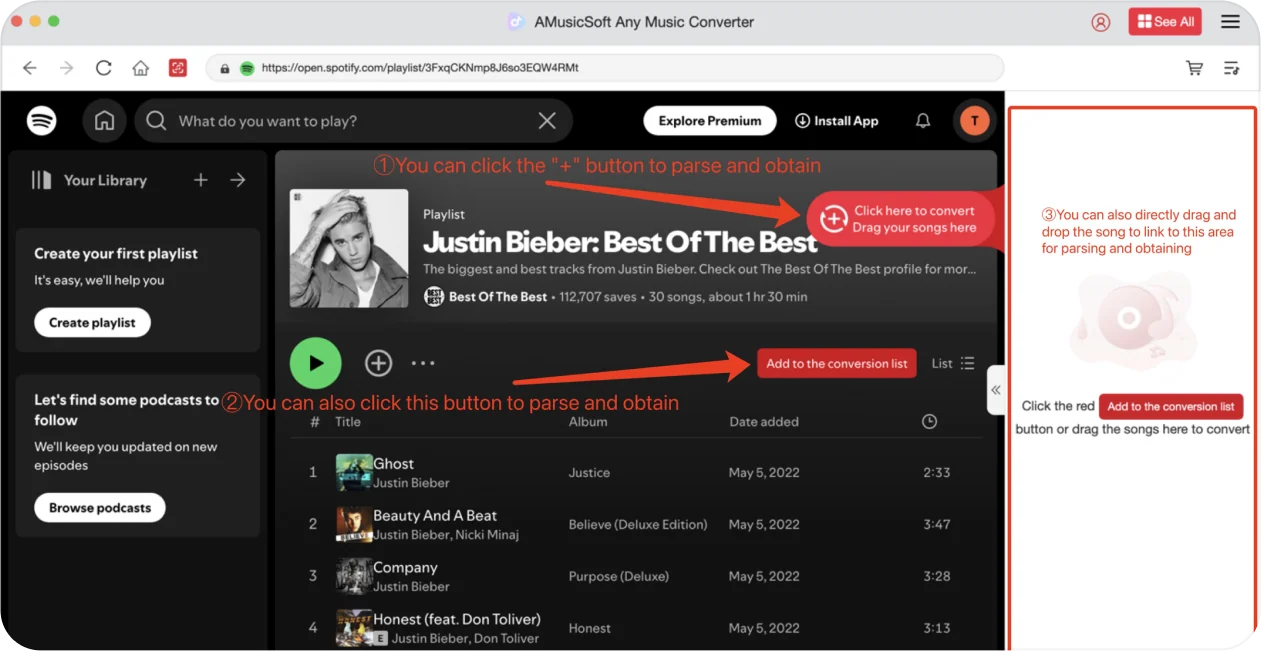Open album link 'Purpose (Deluxe)'
The height and width of the screenshot is (651, 1261).
(x=618, y=577)
